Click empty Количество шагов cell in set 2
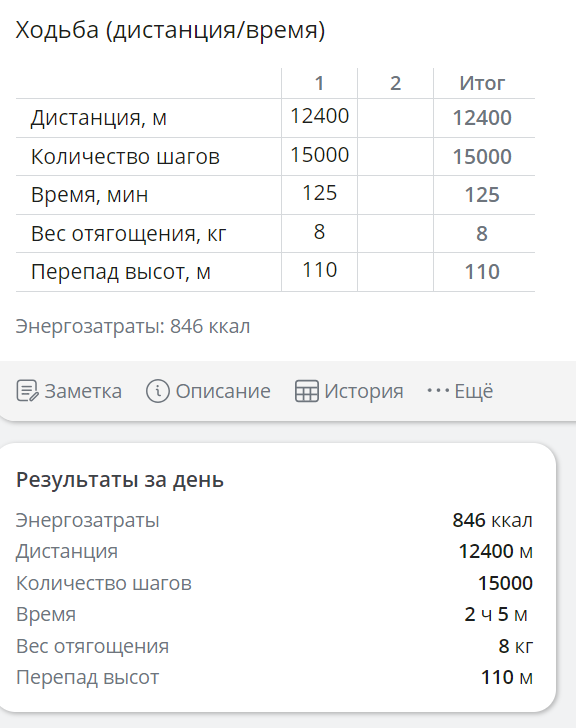The image size is (576, 728). click(395, 156)
